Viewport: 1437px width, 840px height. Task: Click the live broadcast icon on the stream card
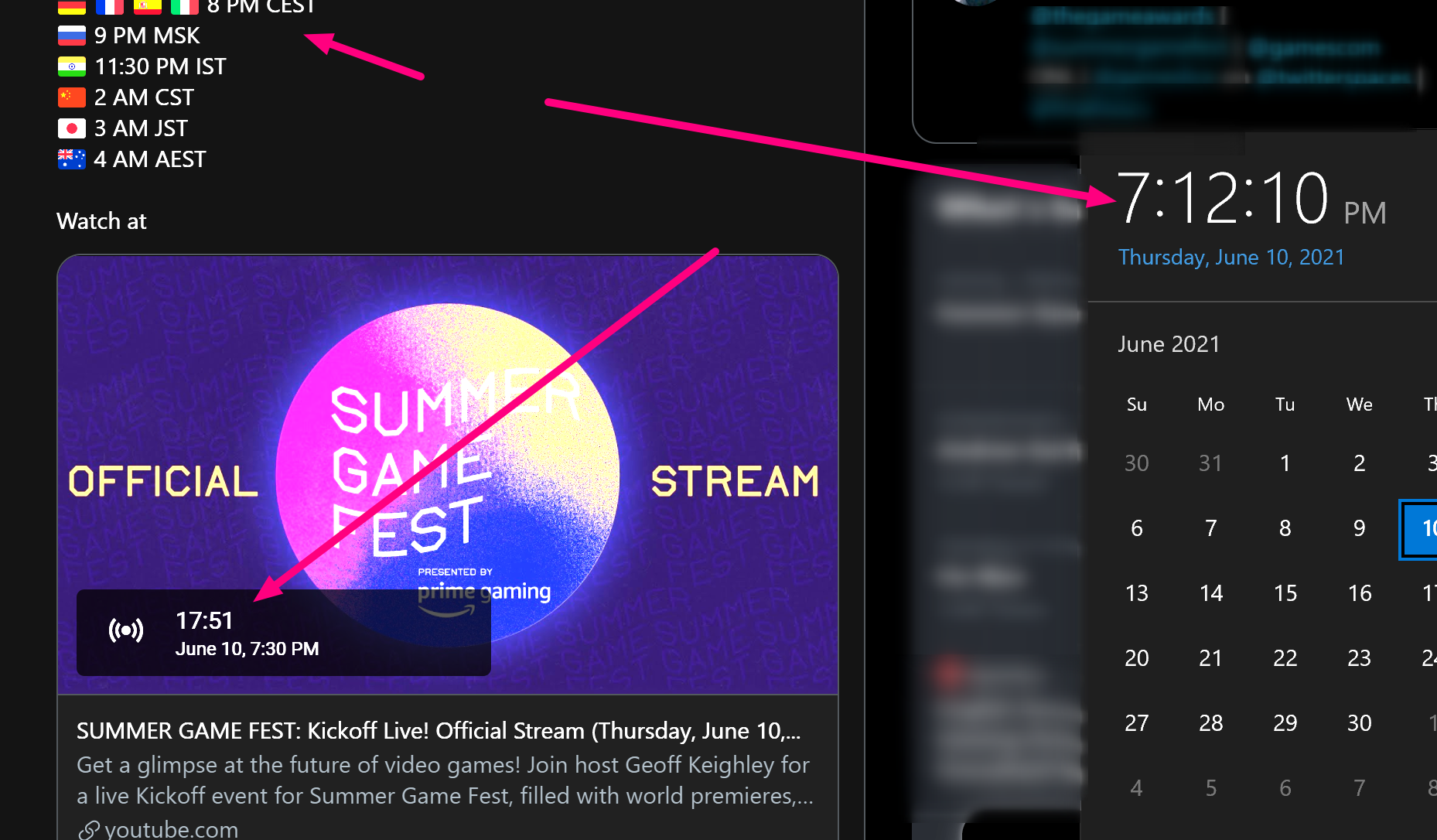click(126, 631)
